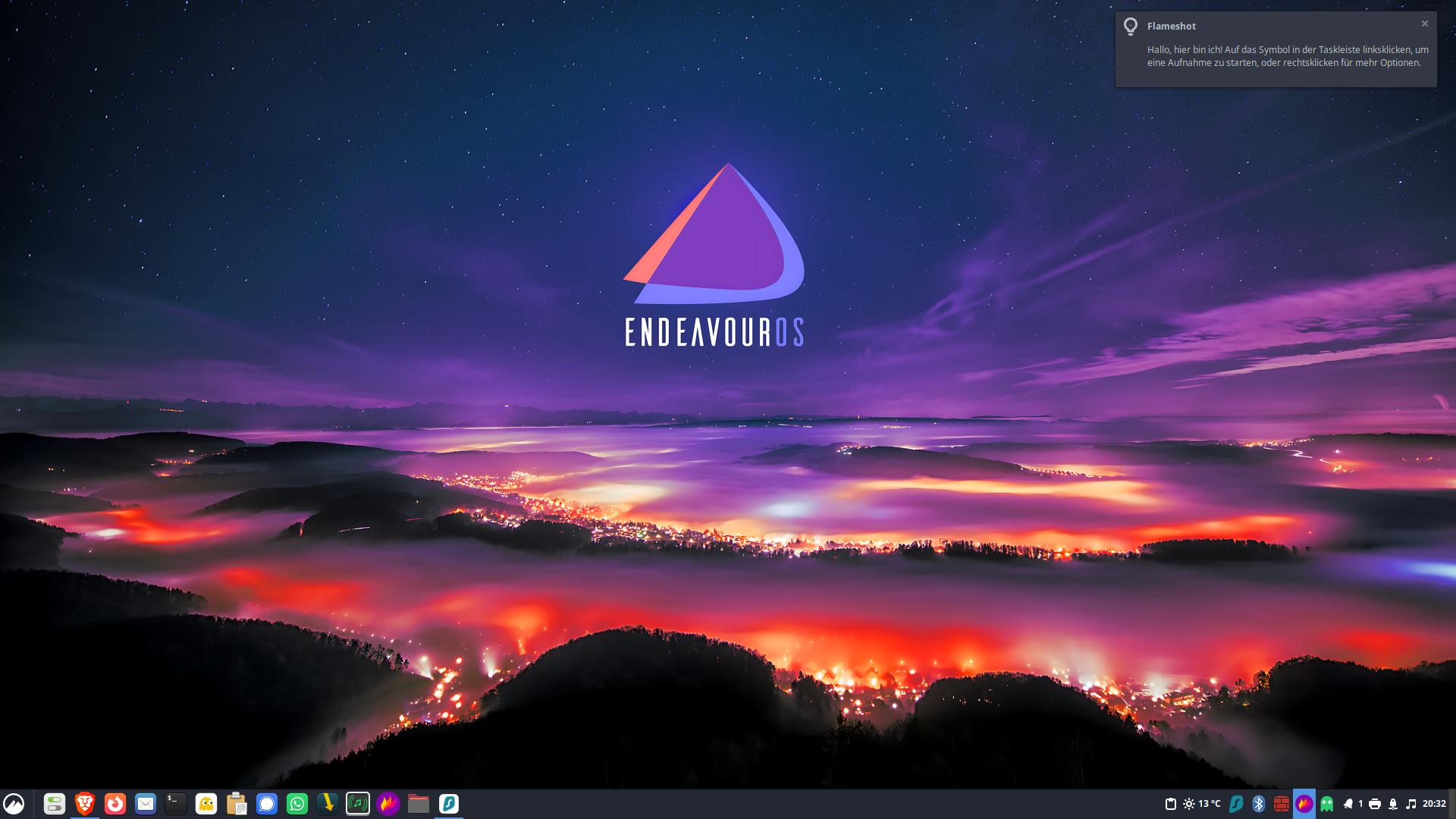Open the terminal emulator
Image resolution: width=1456 pixels, height=819 pixels.
[176, 804]
